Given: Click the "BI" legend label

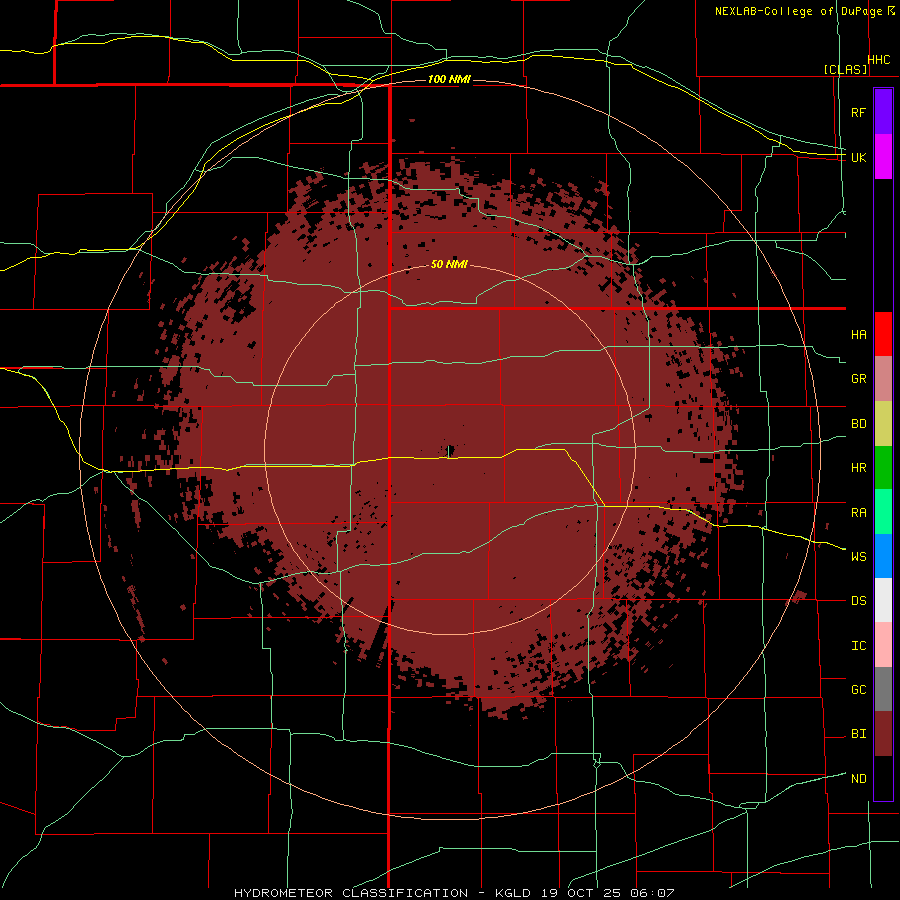Looking at the screenshot, I should pos(858,734).
